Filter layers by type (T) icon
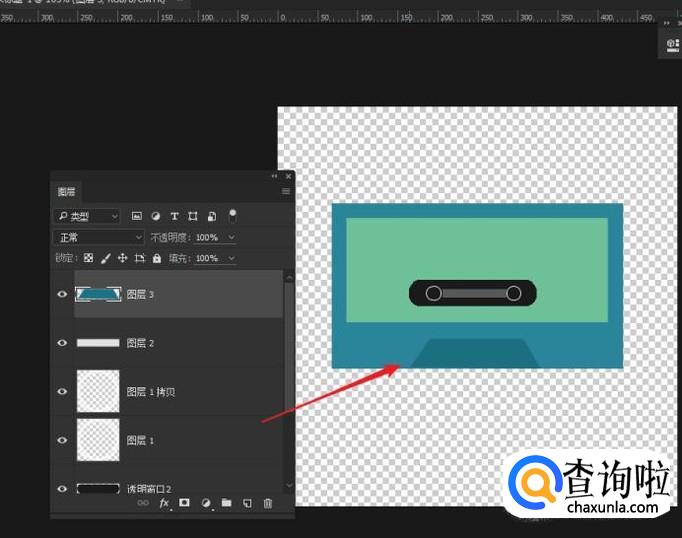The width and height of the screenshot is (682, 538). click(x=174, y=216)
